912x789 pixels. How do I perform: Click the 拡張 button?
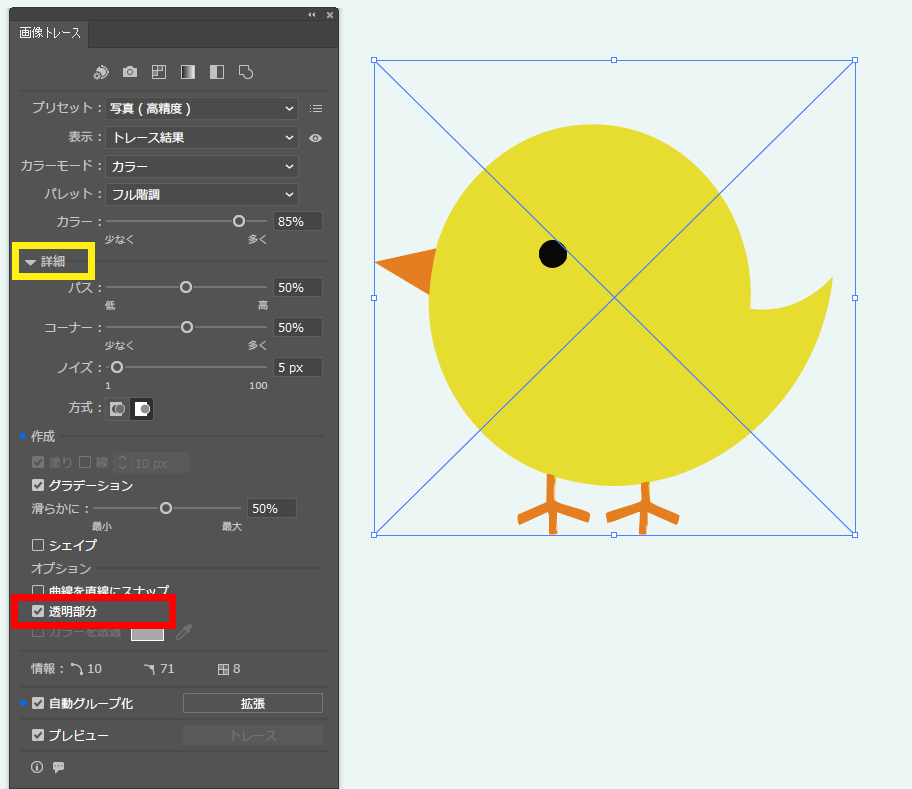click(252, 703)
